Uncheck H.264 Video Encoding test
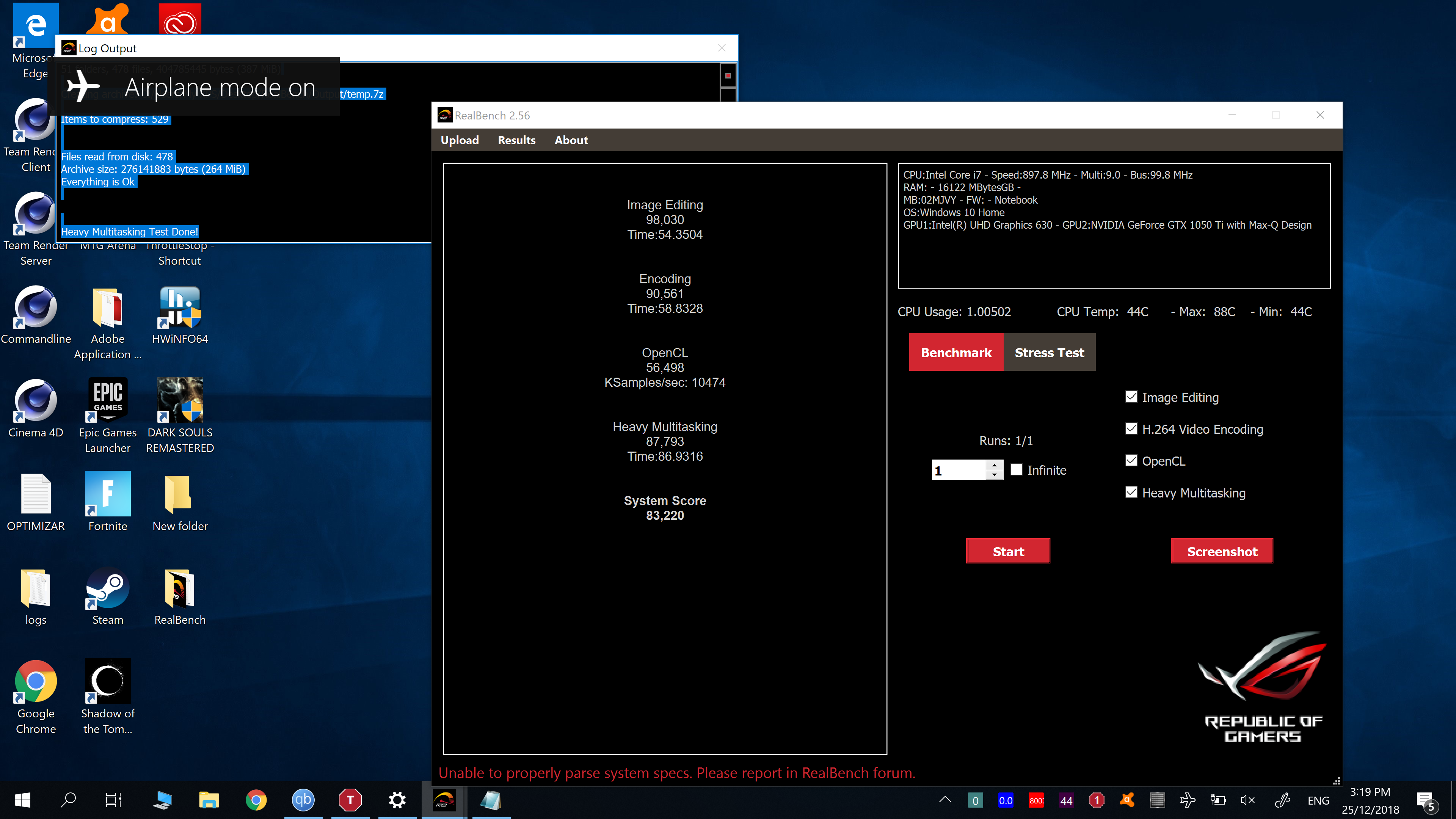1456x819 pixels. pos(1131,428)
